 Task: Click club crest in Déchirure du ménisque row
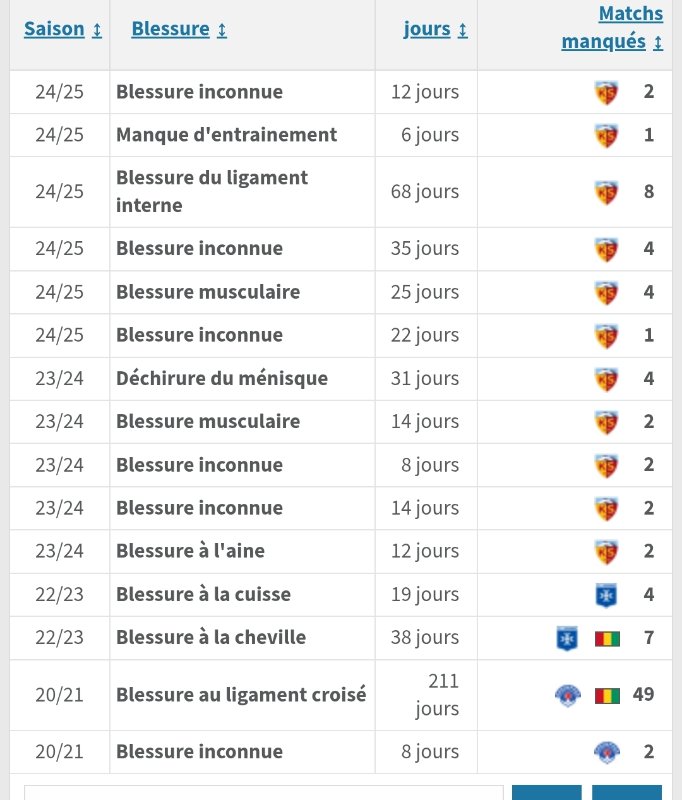(x=606, y=379)
